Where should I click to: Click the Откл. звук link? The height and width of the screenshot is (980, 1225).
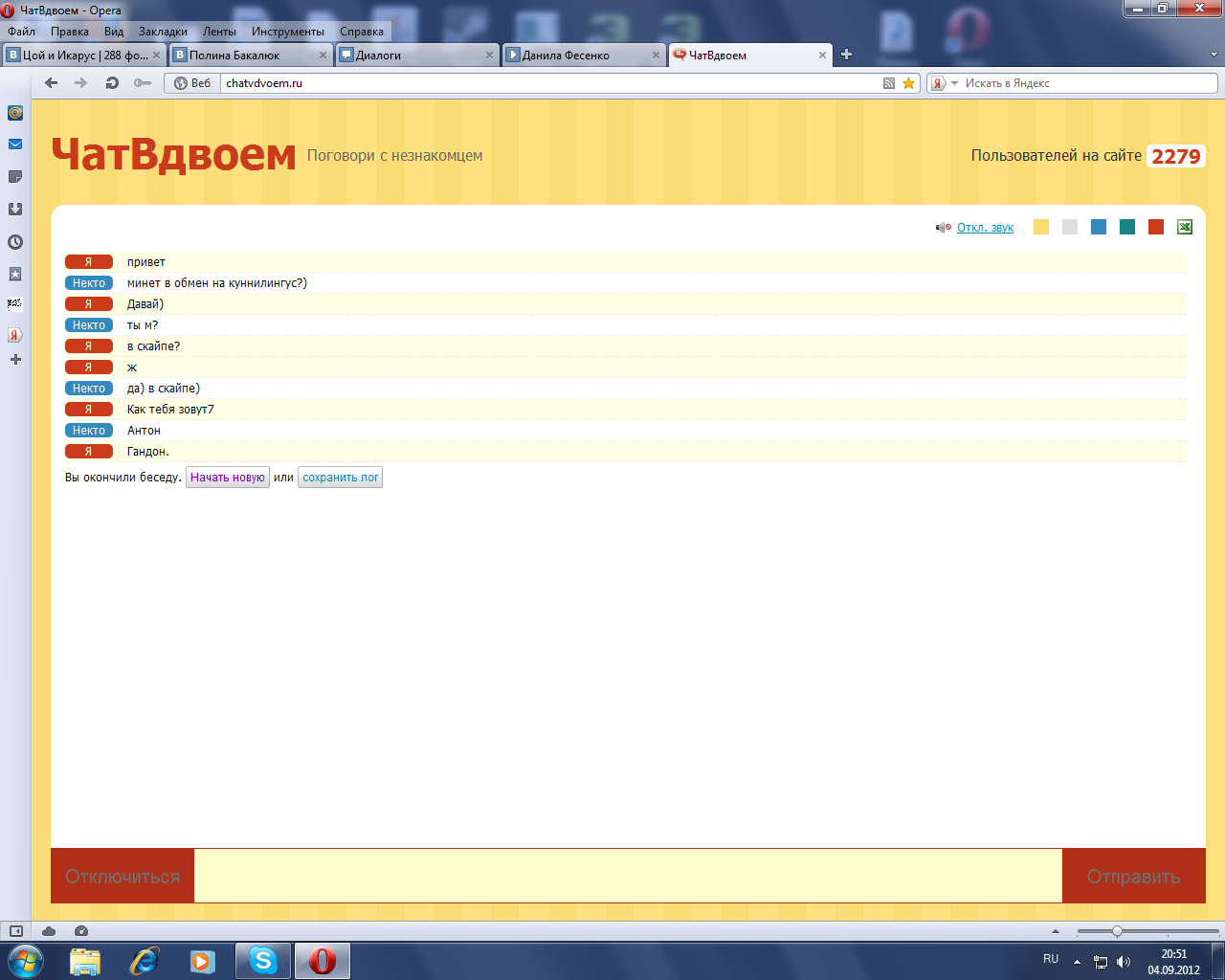985,228
